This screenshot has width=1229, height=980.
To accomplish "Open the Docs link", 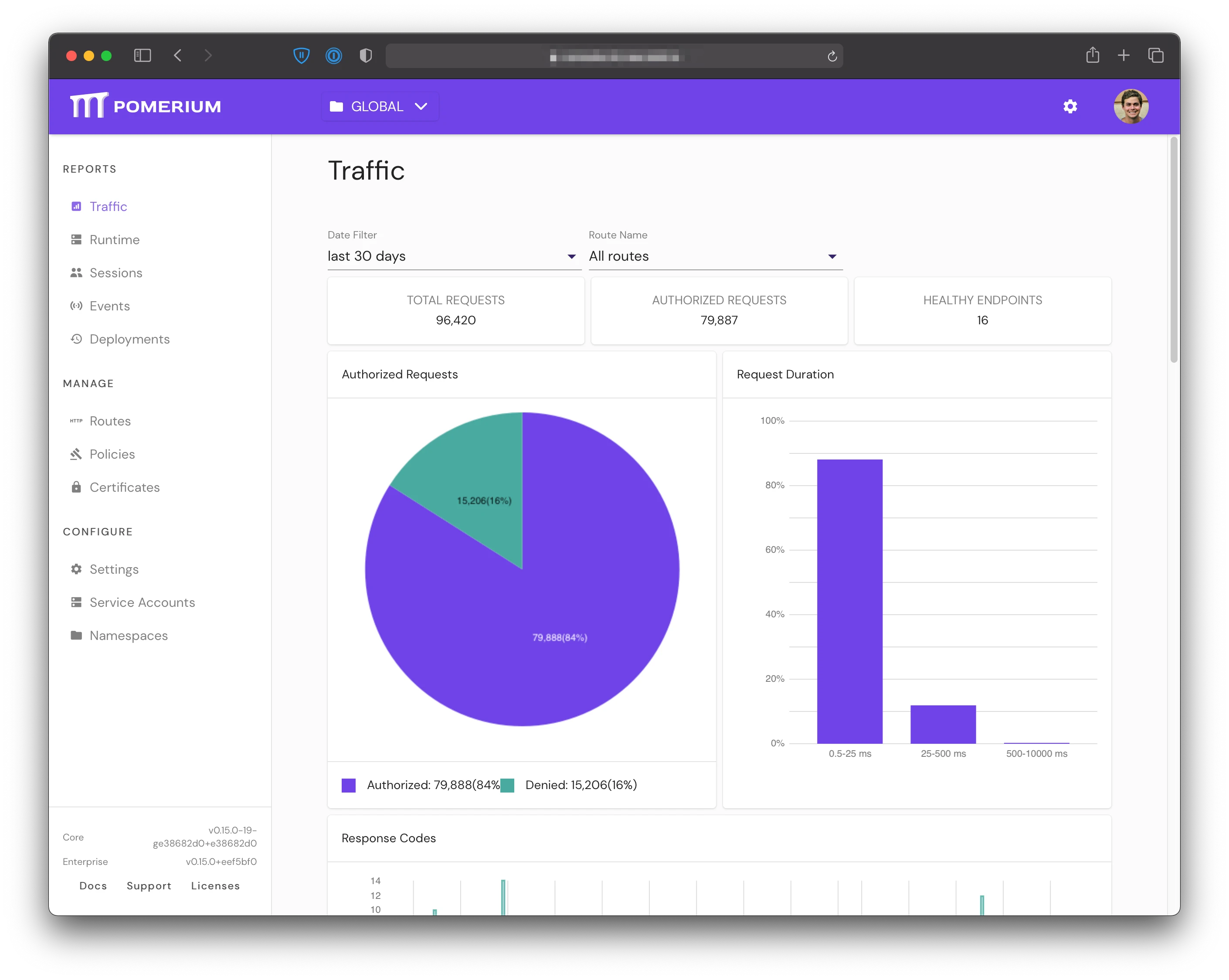I will [x=93, y=886].
